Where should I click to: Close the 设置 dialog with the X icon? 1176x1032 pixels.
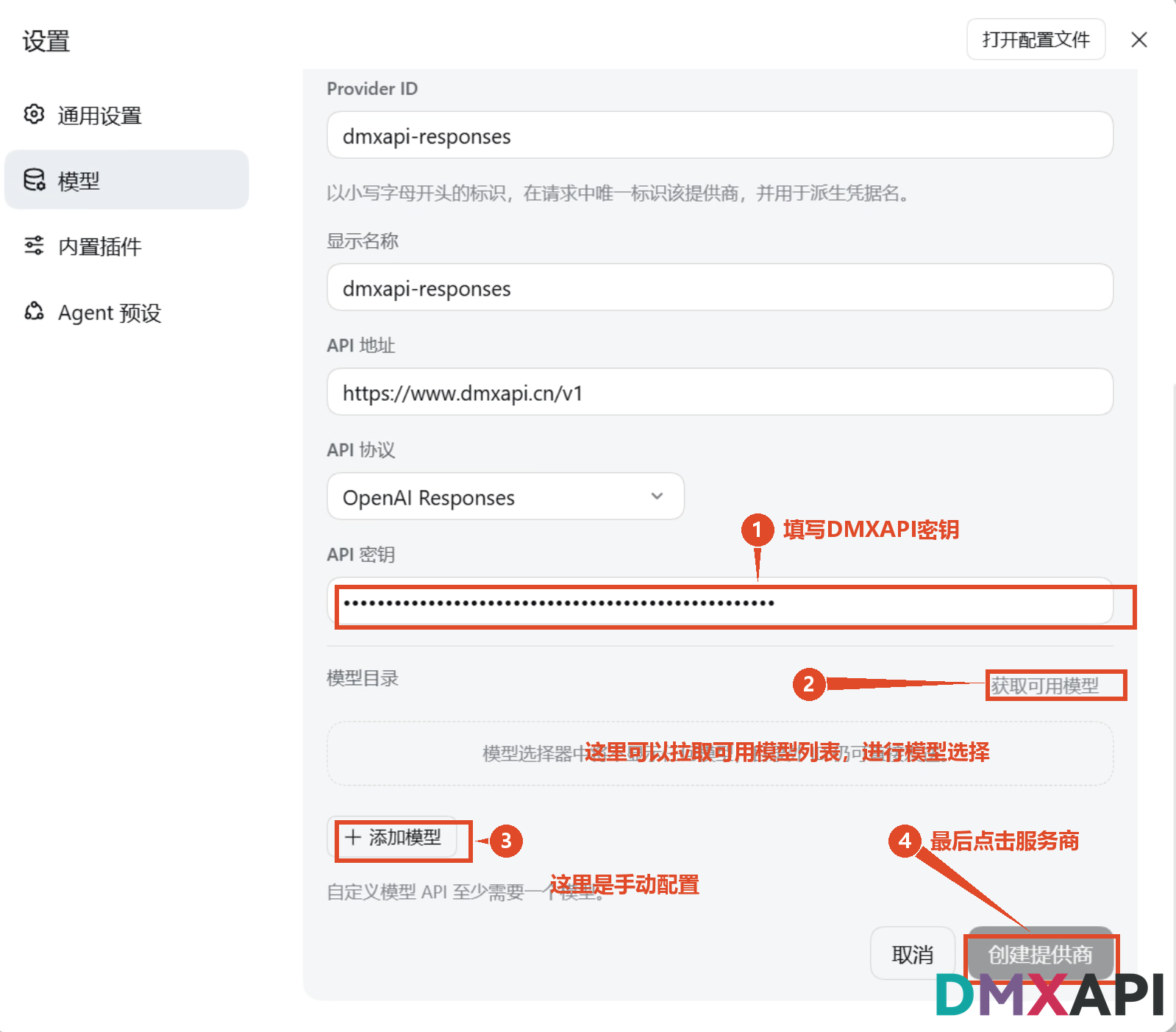coord(1138,40)
